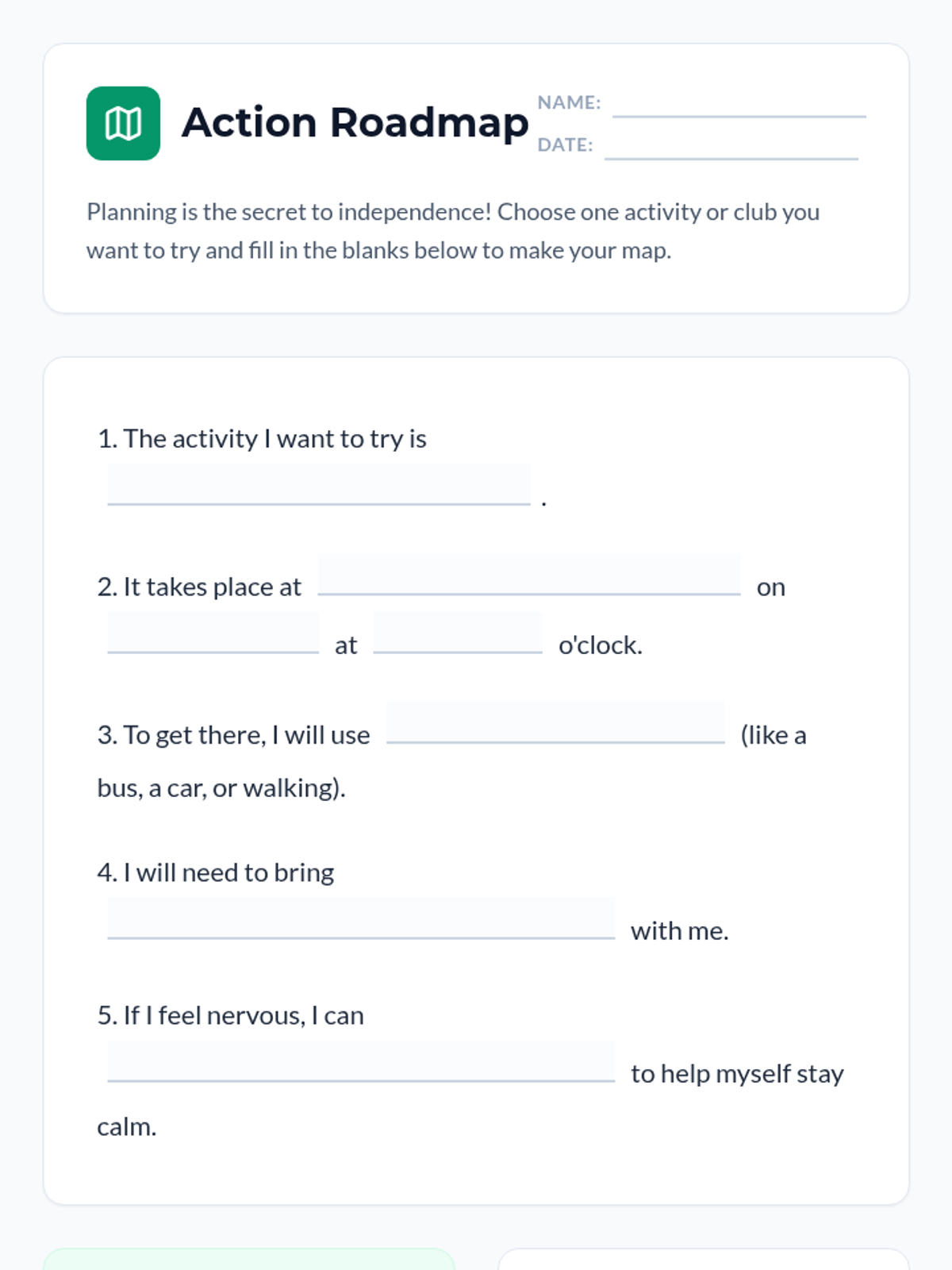
Task: Click question 1 prompt text
Action: tap(262, 439)
